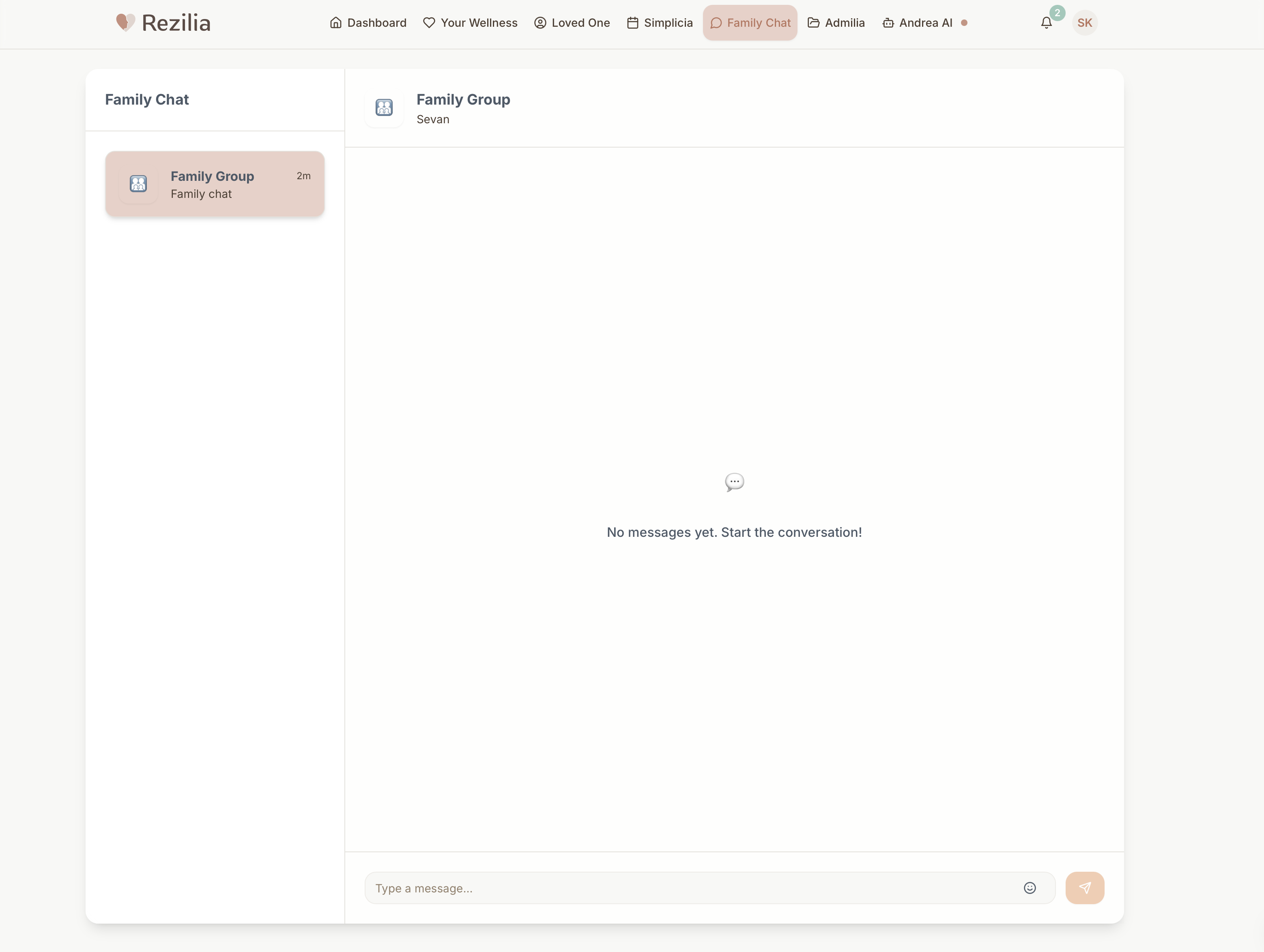This screenshot has height=952, width=1264.
Task: Click the speech bubble empty-state icon
Action: point(734,482)
